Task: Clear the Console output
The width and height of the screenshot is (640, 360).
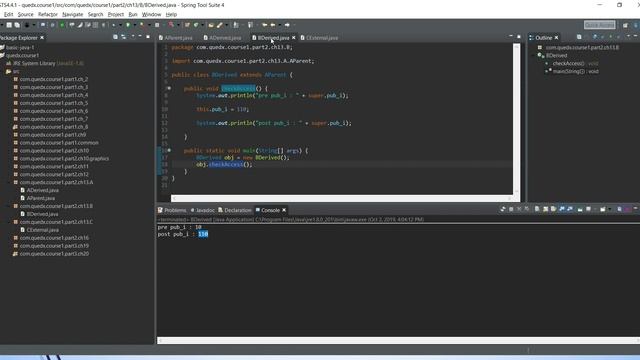Action: click(x=537, y=209)
